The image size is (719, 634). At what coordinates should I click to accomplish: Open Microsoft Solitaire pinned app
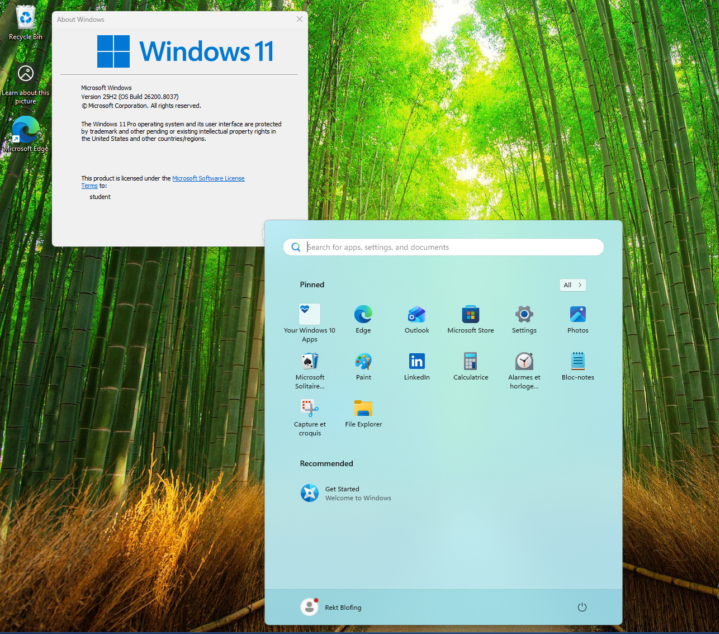pos(310,370)
